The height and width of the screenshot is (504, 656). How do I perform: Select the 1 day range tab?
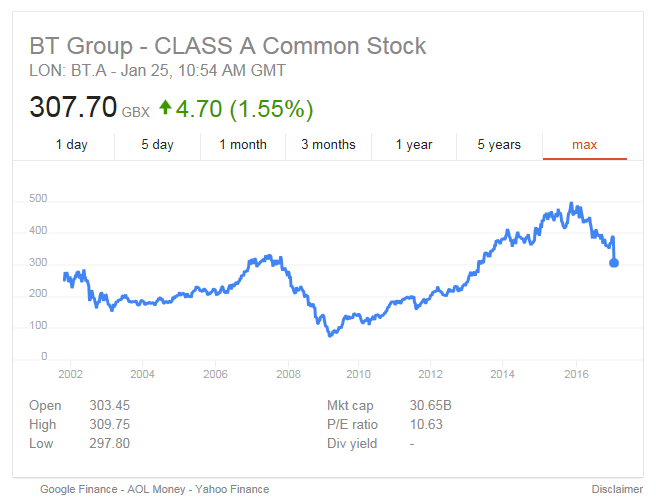[71, 145]
